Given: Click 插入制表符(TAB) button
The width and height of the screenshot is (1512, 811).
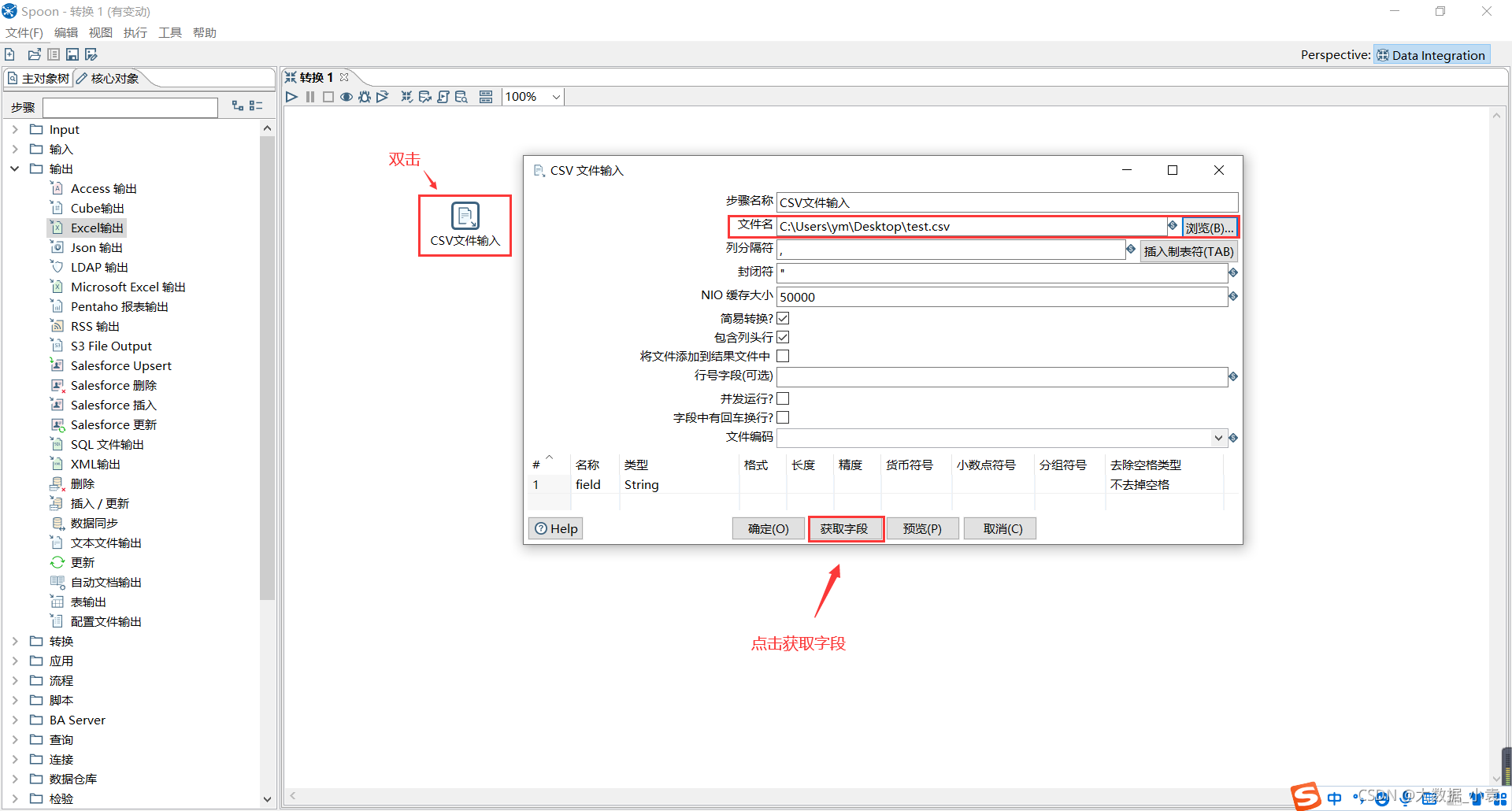Looking at the screenshot, I should point(1188,251).
